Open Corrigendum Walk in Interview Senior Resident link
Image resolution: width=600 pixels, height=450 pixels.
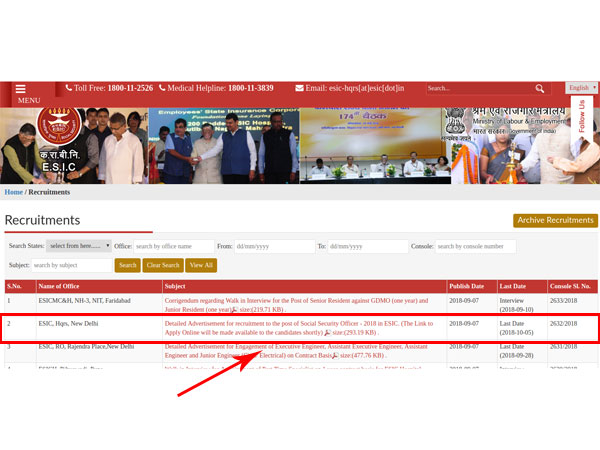(296, 305)
